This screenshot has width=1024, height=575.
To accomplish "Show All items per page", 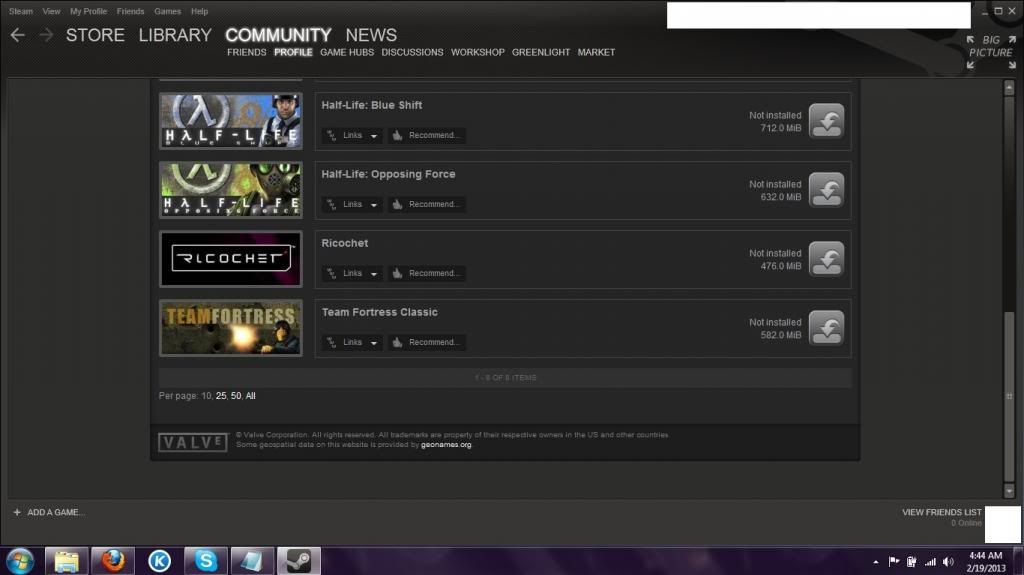I will tap(251, 396).
